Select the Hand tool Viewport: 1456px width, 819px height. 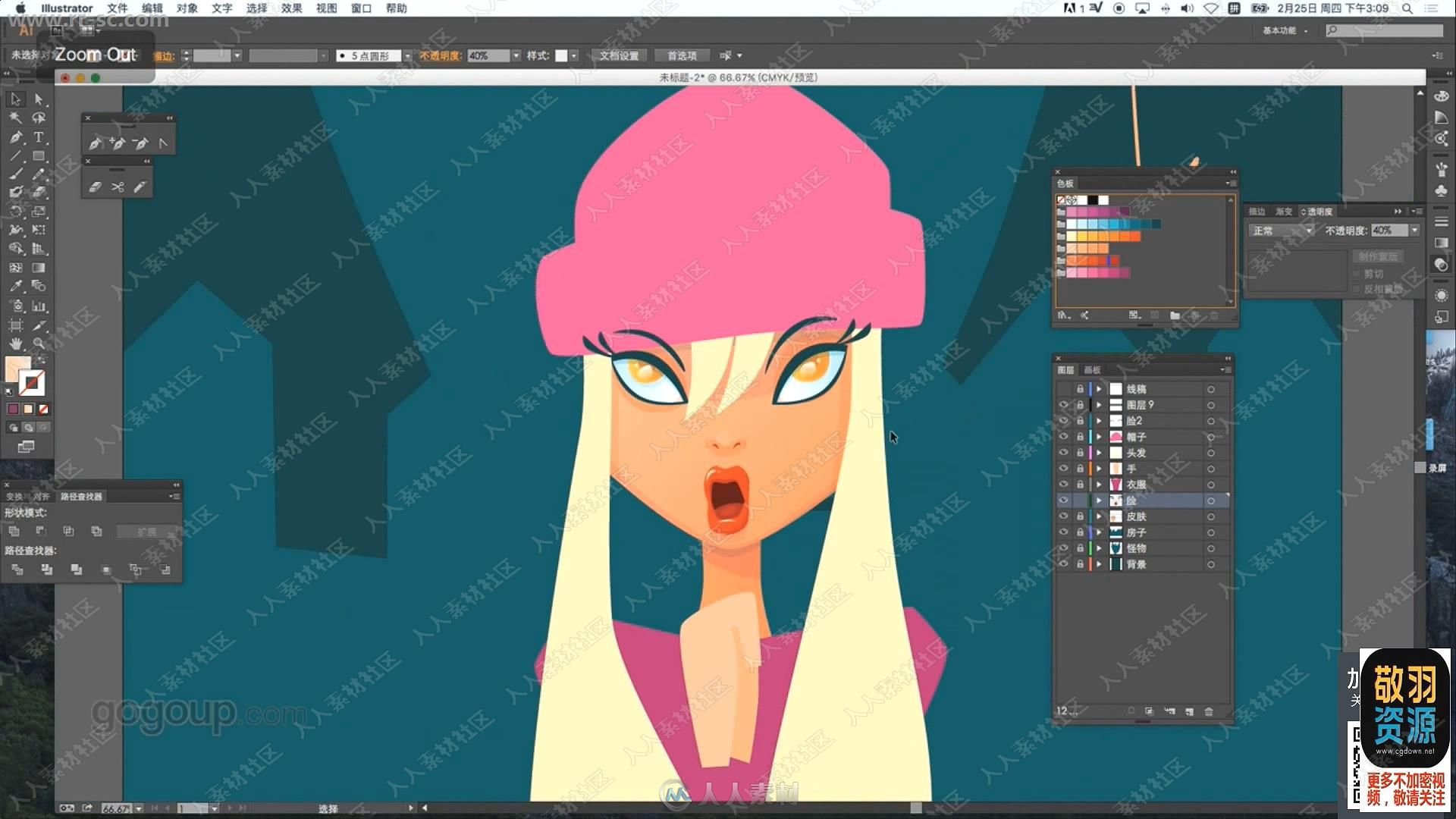(15, 344)
